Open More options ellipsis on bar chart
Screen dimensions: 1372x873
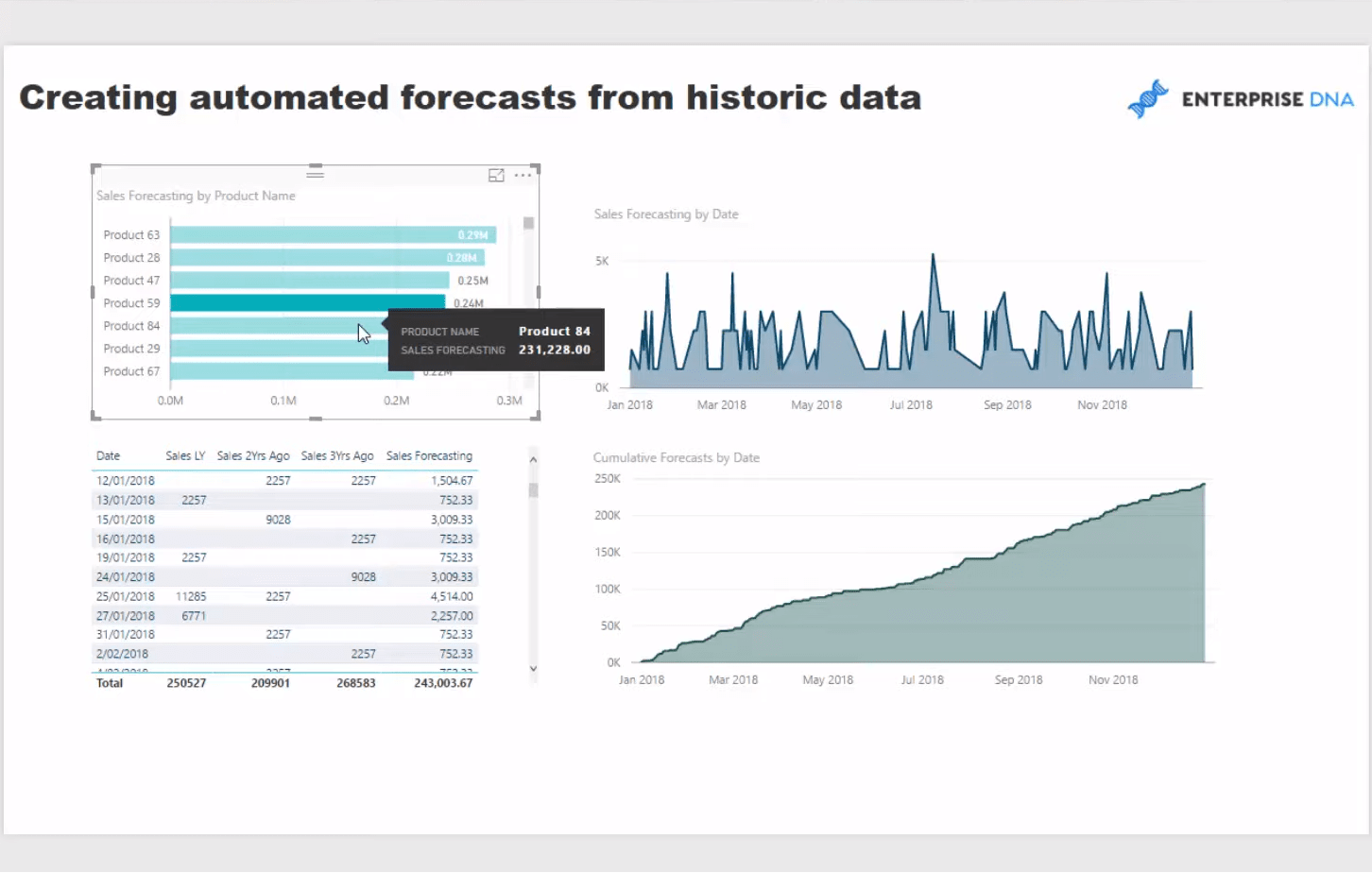coord(523,176)
